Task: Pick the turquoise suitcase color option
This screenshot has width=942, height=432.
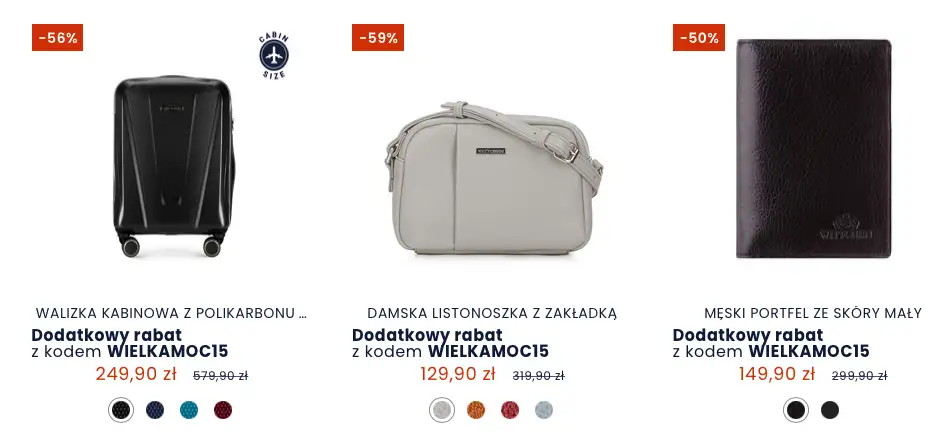Action: (x=189, y=410)
